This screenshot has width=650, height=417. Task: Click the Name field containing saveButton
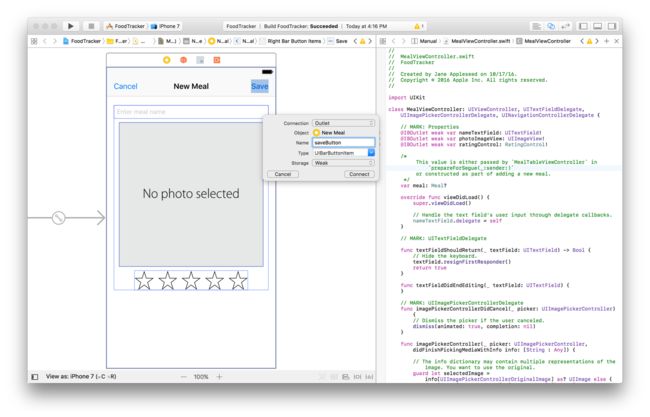(x=344, y=143)
